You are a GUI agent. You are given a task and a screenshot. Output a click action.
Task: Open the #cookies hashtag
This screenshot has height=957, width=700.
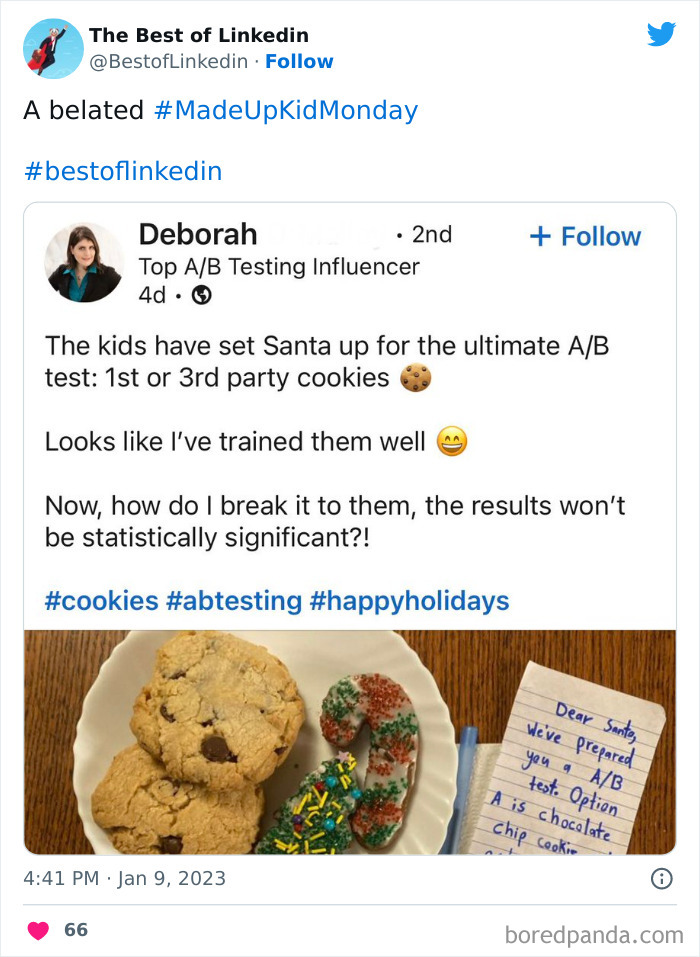coord(101,601)
